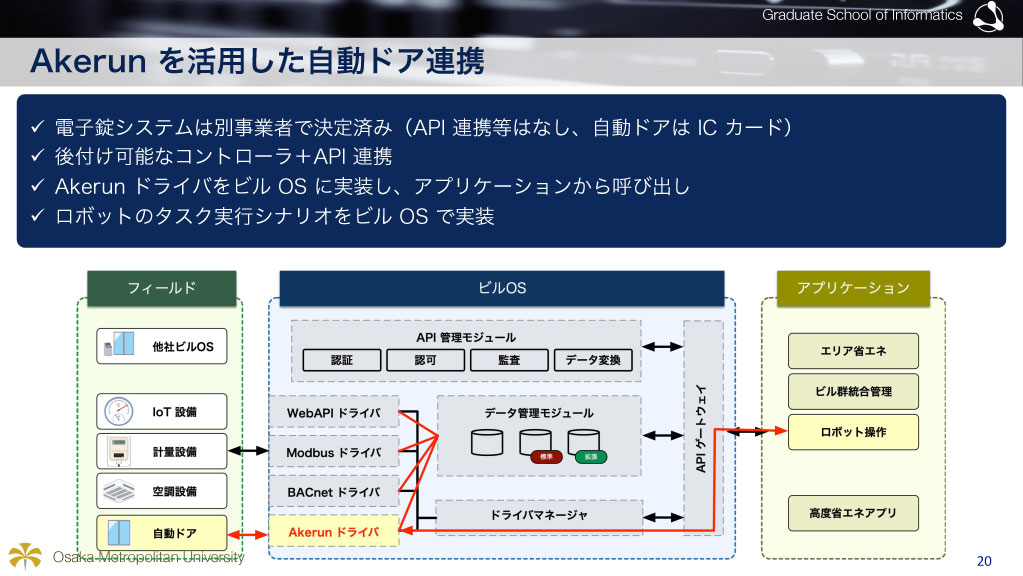The height and width of the screenshot is (576, 1023).
Task: Click the door icon beside 自動ドア
Action: (119, 532)
